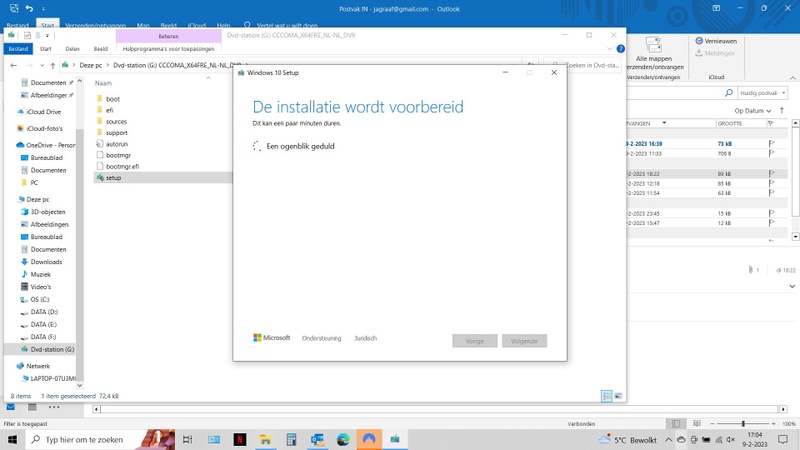Image resolution: width=800 pixels, height=450 pixels.
Task: Click the Juridisch link in Setup
Action: click(365, 338)
